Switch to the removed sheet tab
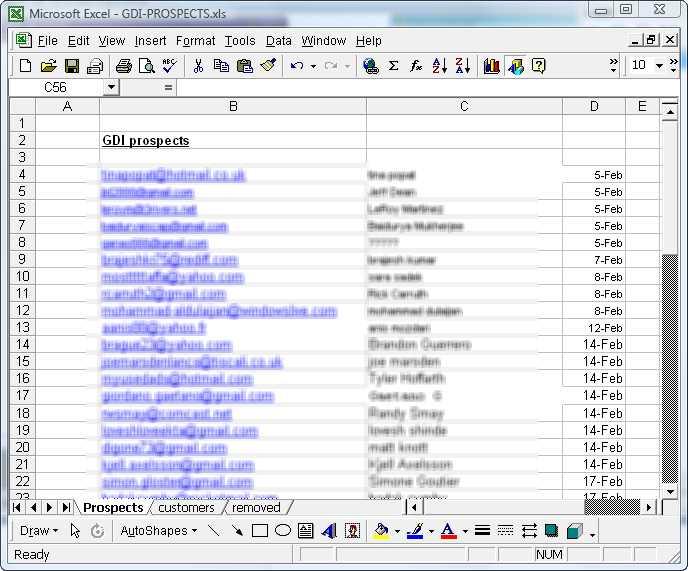This screenshot has width=688, height=571. [x=256, y=508]
